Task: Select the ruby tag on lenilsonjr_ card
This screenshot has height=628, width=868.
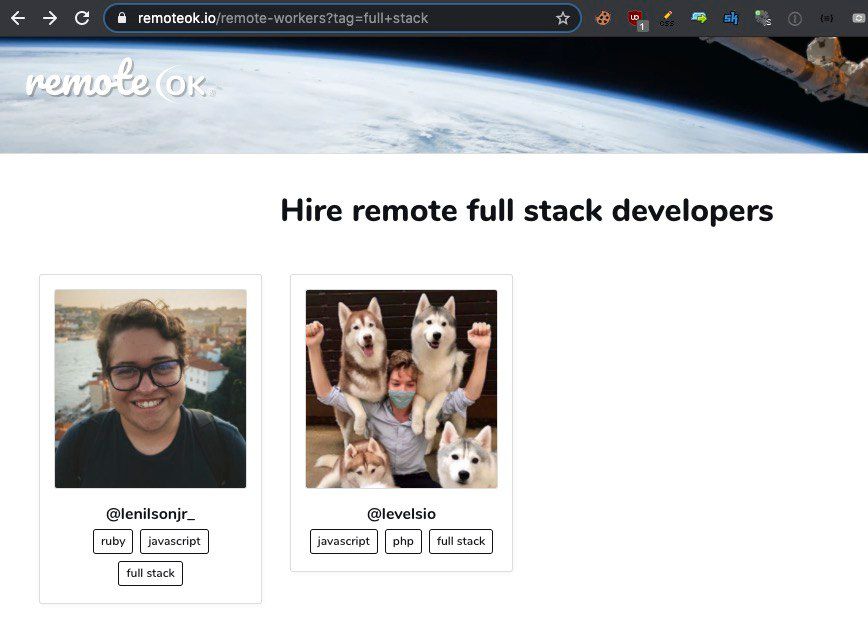Action: (113, 541)
